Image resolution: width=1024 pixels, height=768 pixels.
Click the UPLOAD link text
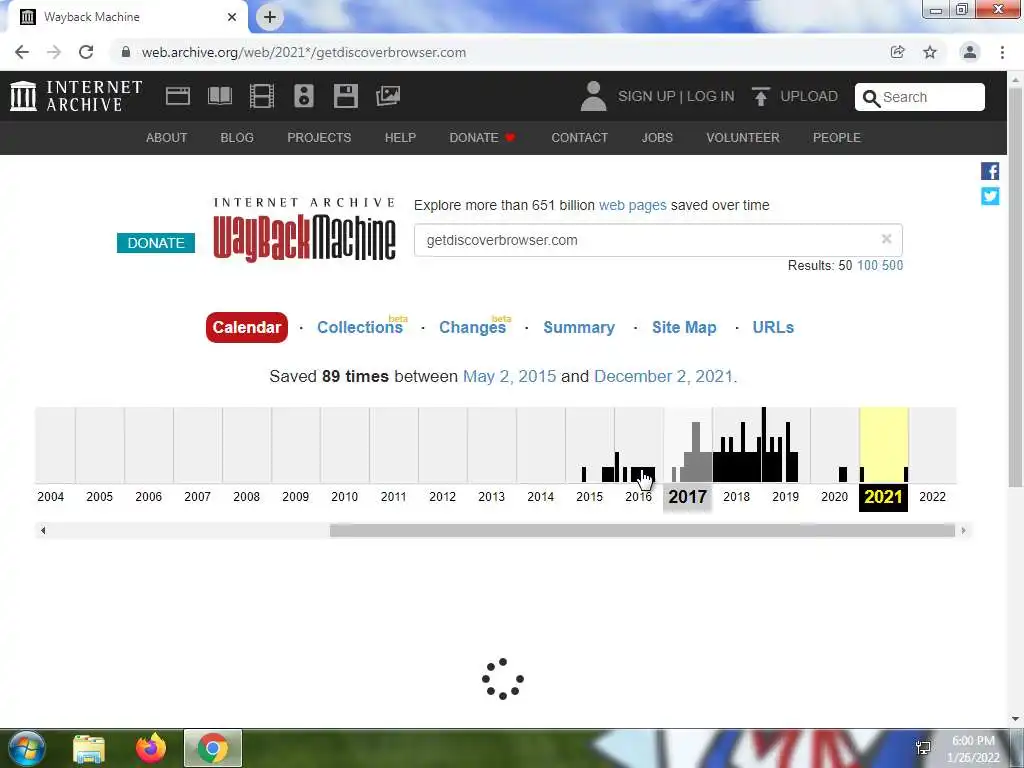(x=808, y=96)
